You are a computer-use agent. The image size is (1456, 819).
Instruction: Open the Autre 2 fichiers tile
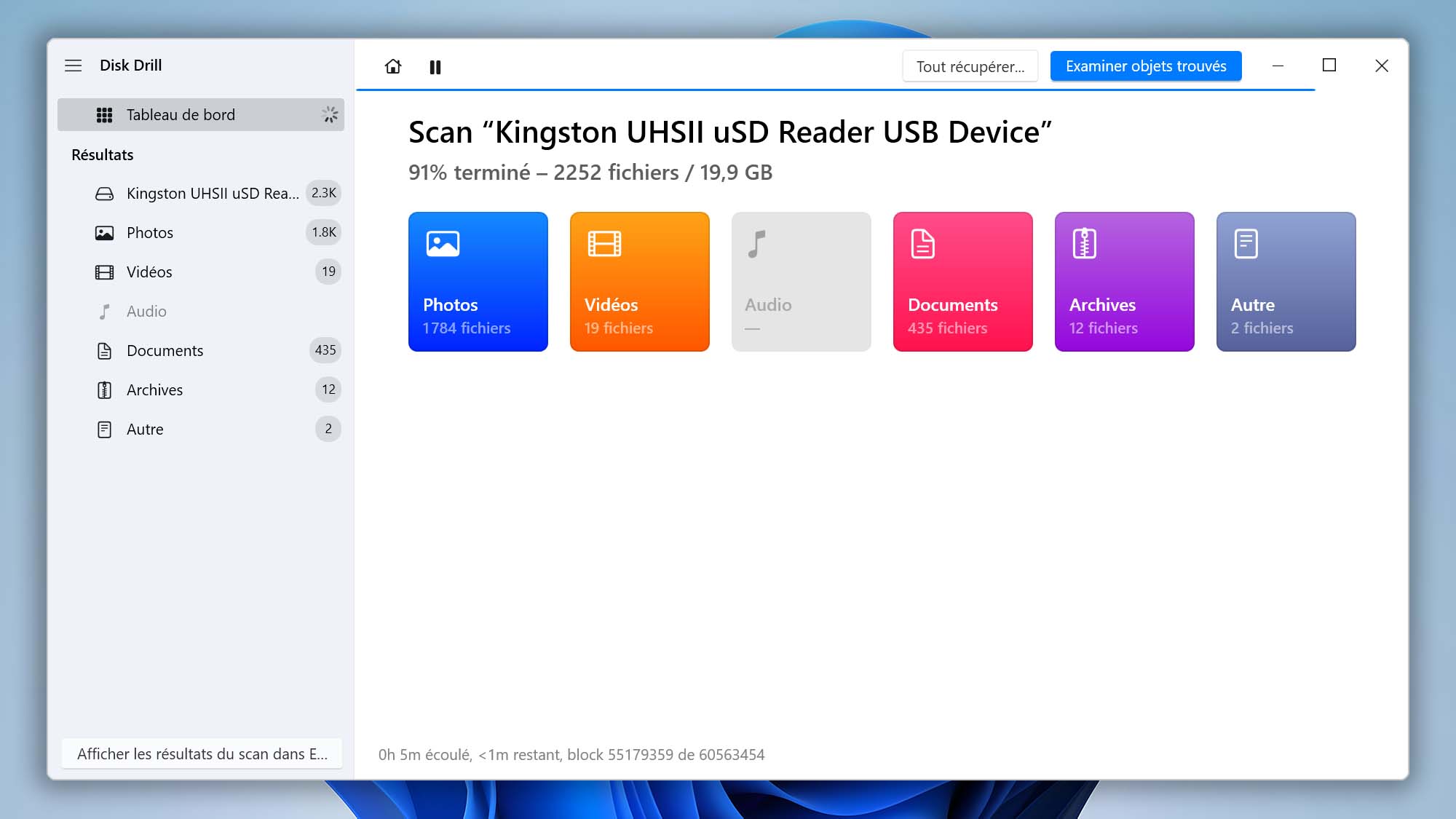click(1286, 282)
